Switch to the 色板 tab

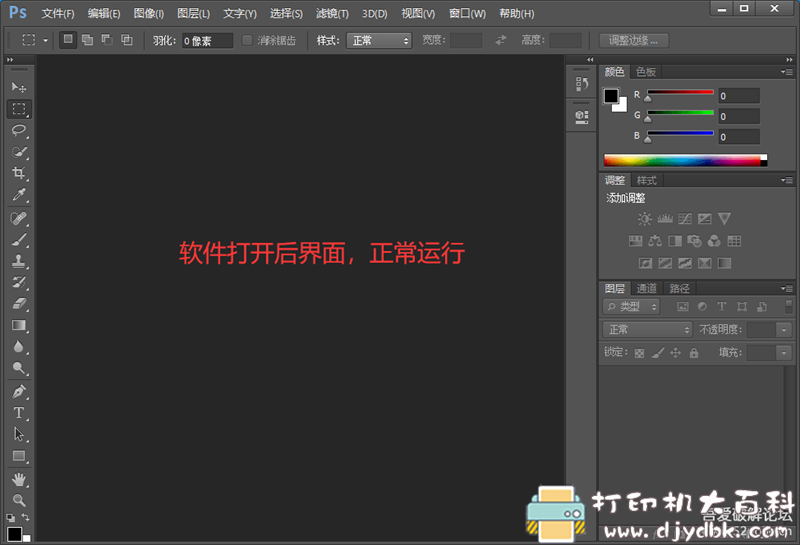click(646, 72)
